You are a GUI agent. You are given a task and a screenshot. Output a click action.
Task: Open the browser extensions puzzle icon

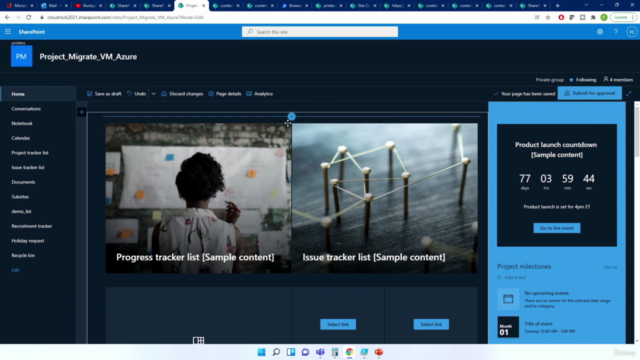593,18
